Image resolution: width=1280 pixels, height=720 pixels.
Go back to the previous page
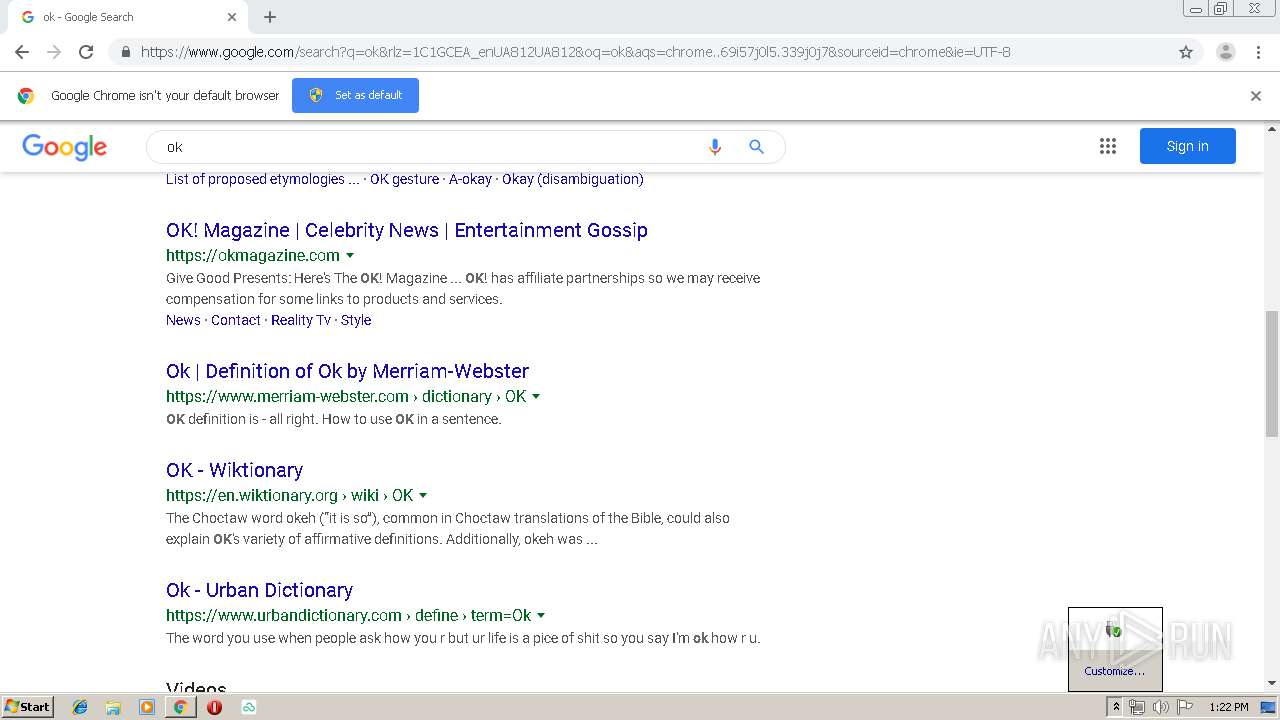(22, 52)
